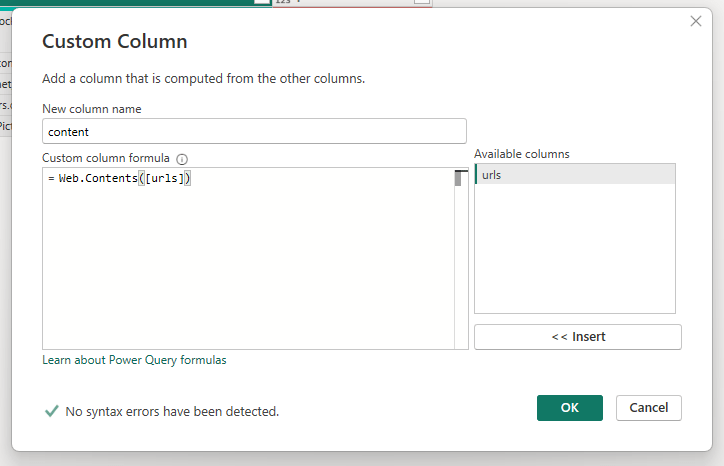Click the green syntax check mark icon
The height and width of the screenshot is (466, 724).
(x=51, y=411)
